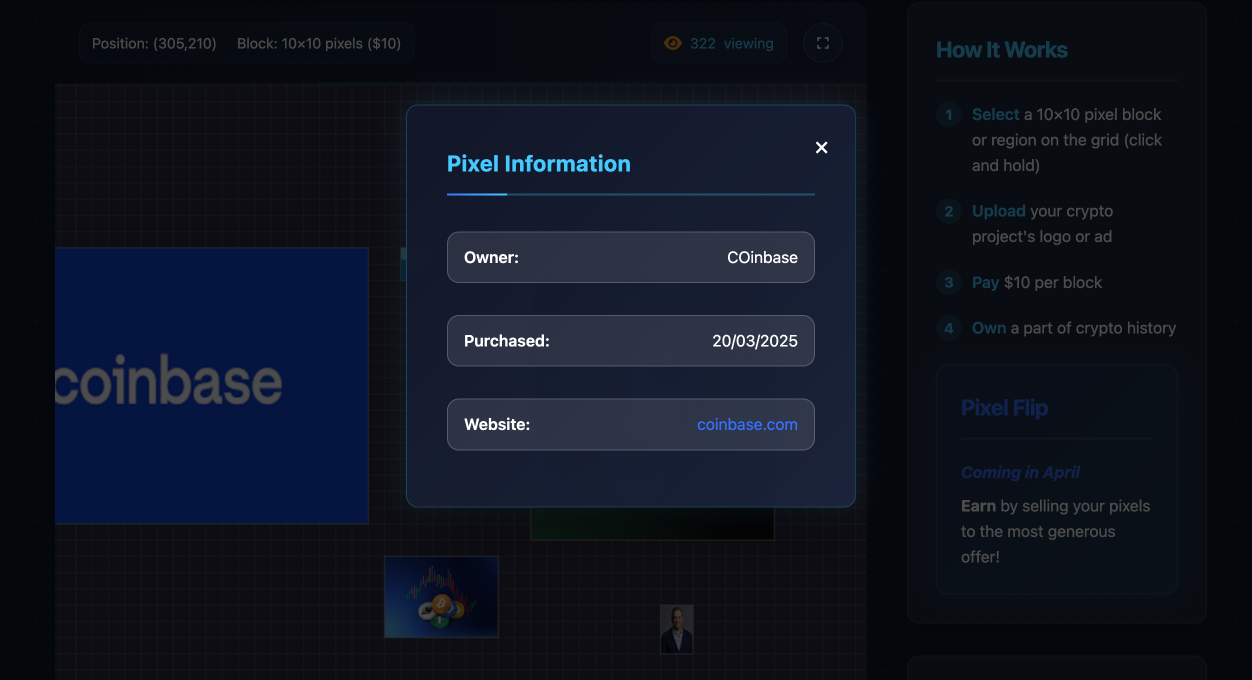Viewport: 1252px width, 680px height.
Task: Click the Purchased date 20/03/2025
Action: pos(755,341)
